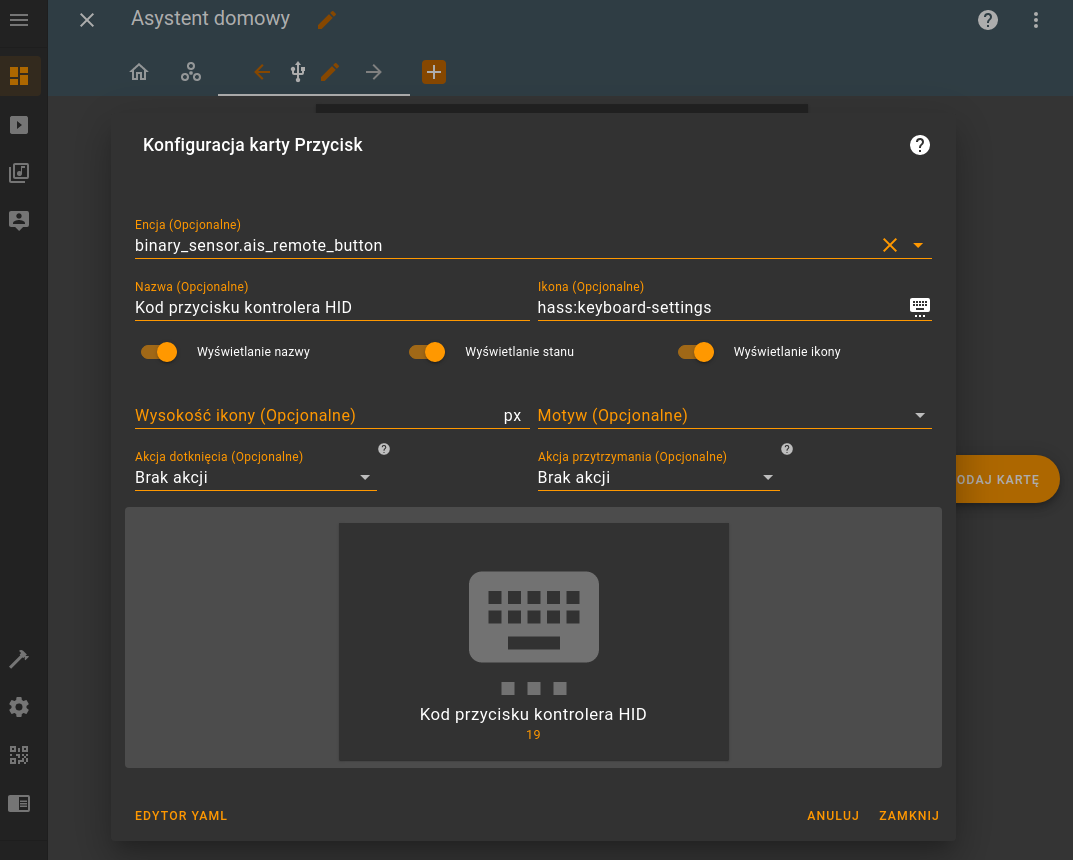Click EDYTOR YAML button
This screenshot has width=1073, height=860.
point(181,816)
